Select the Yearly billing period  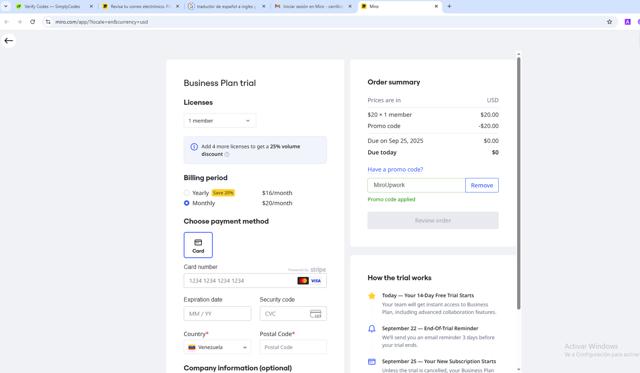pos(187,193)
